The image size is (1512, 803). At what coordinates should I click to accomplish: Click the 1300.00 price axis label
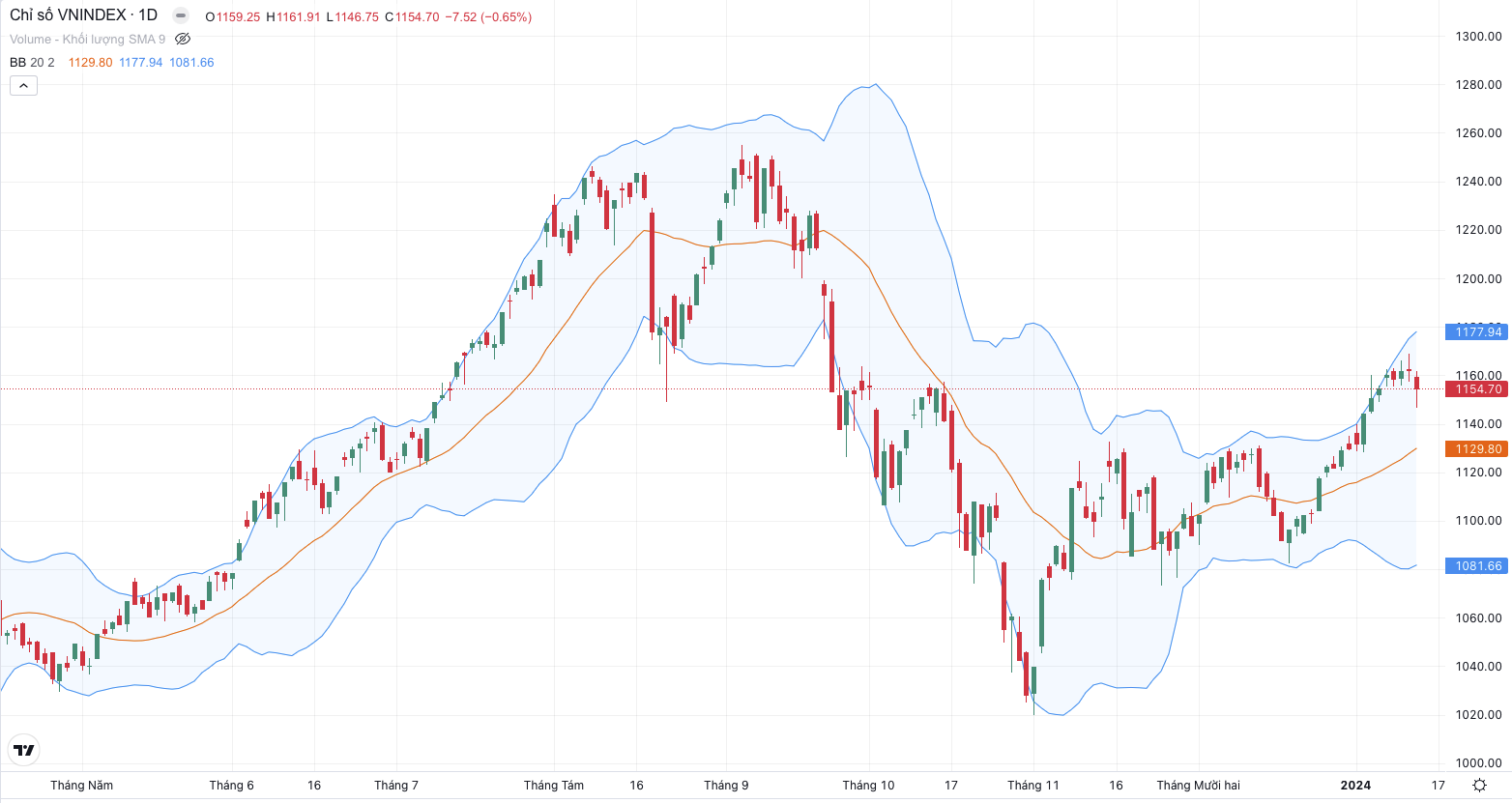coord(1478,37)
